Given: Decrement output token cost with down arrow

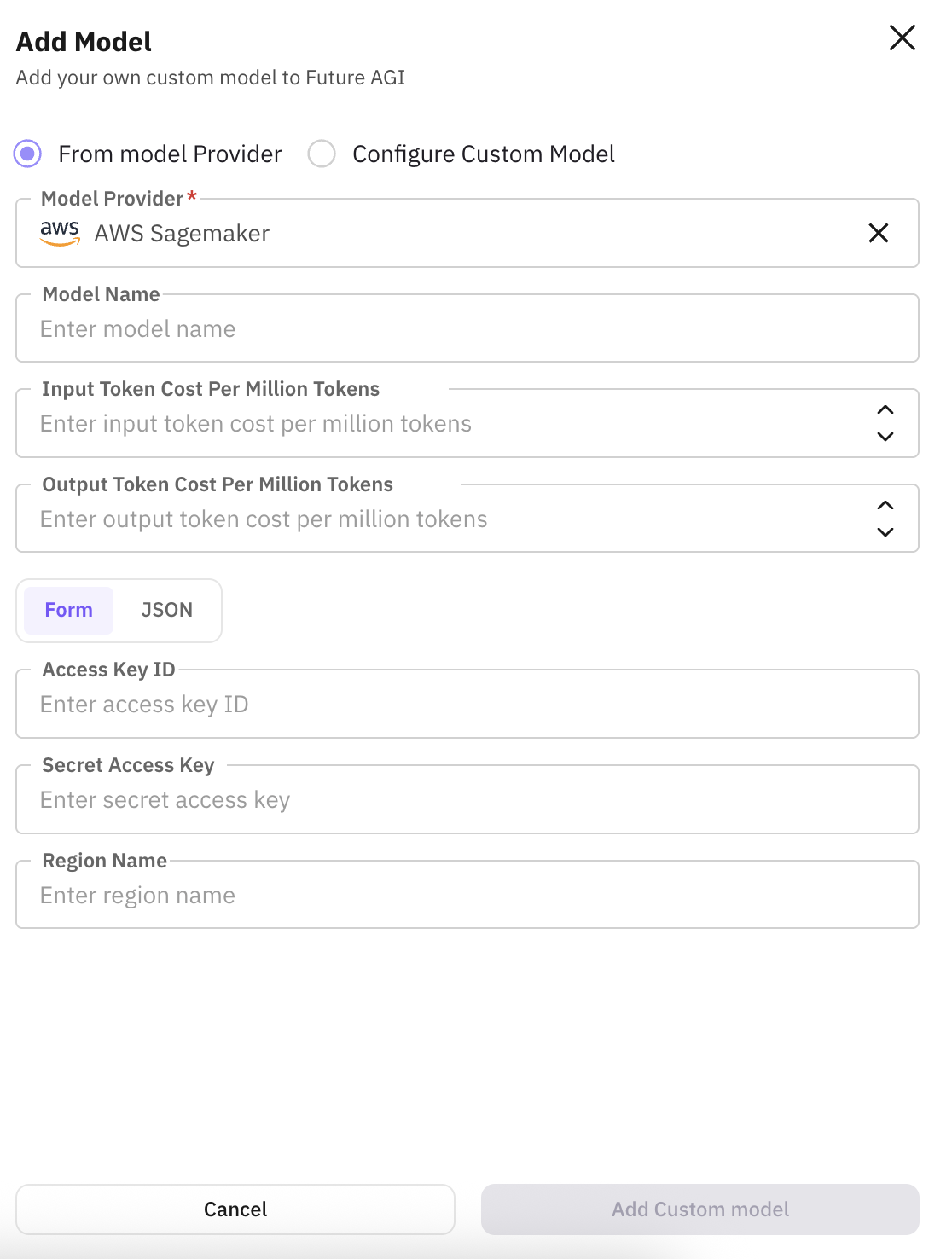Looking at the screenshot, I should (x=885, y=532).
